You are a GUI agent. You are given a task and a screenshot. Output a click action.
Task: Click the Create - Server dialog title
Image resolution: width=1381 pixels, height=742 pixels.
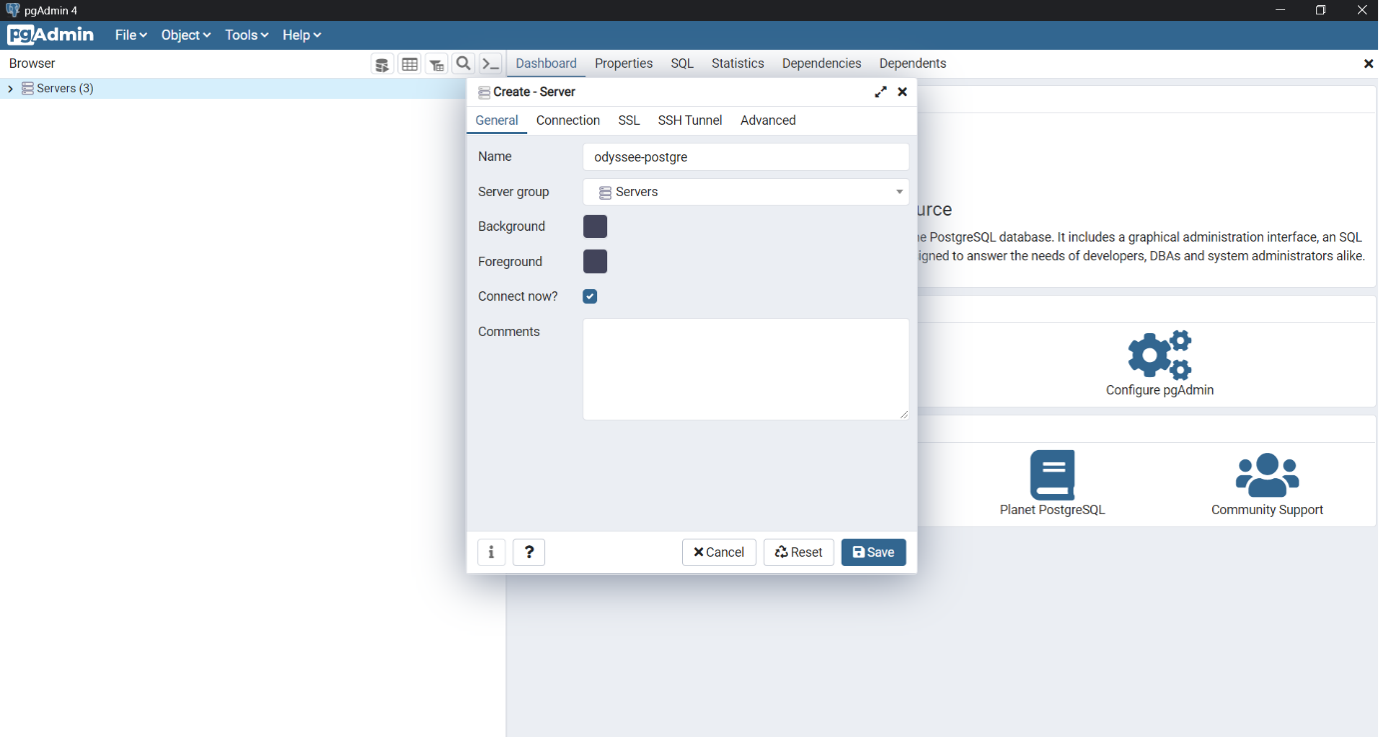[x=534, y=92]
